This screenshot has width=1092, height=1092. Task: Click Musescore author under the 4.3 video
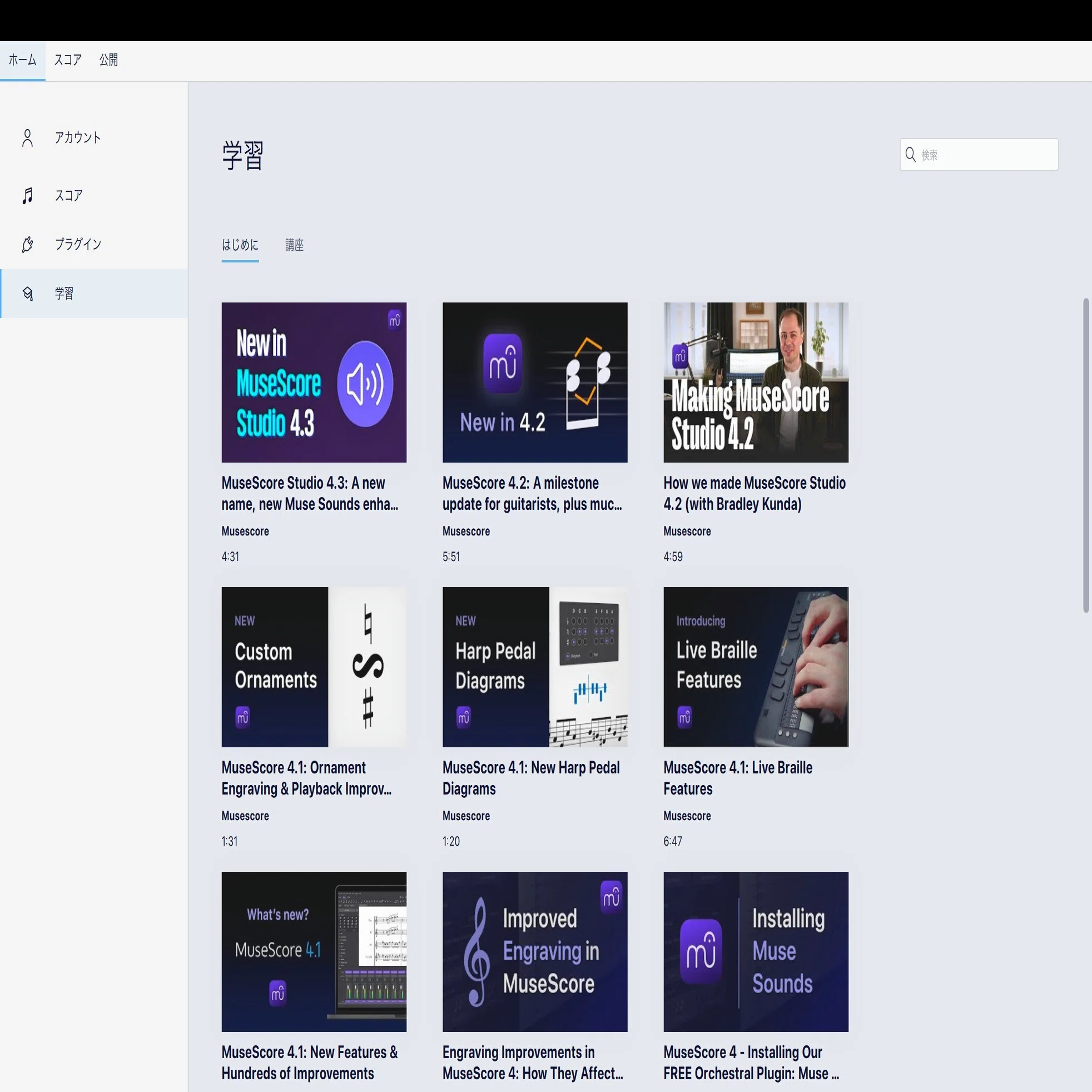(x=245, y=532)
